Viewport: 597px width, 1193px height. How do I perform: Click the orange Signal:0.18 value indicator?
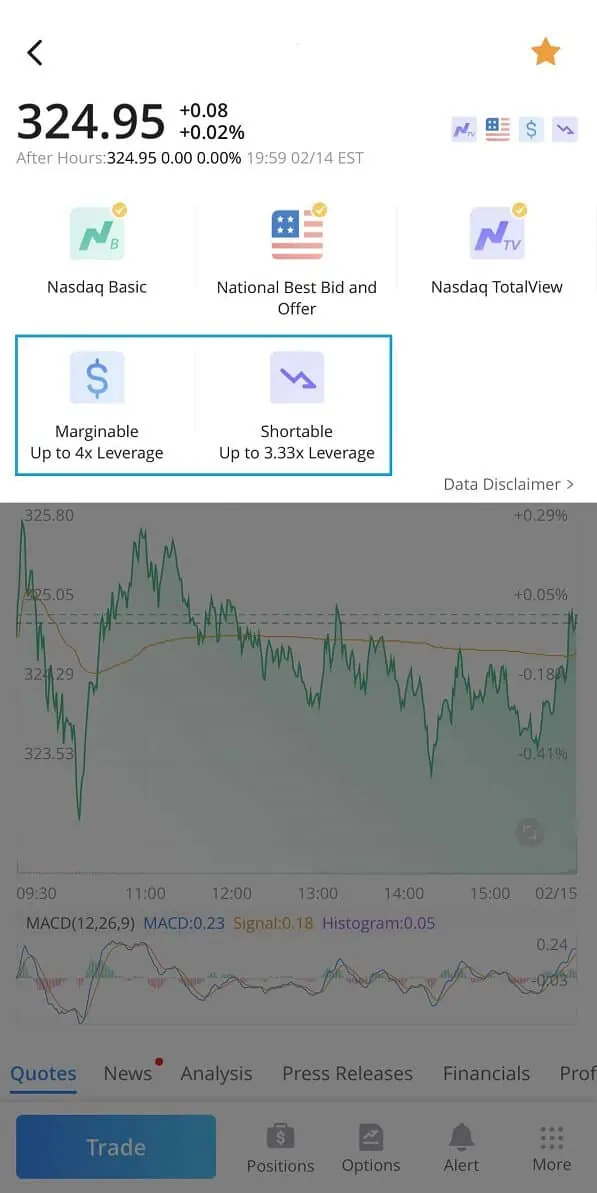(x=268, y=922)
